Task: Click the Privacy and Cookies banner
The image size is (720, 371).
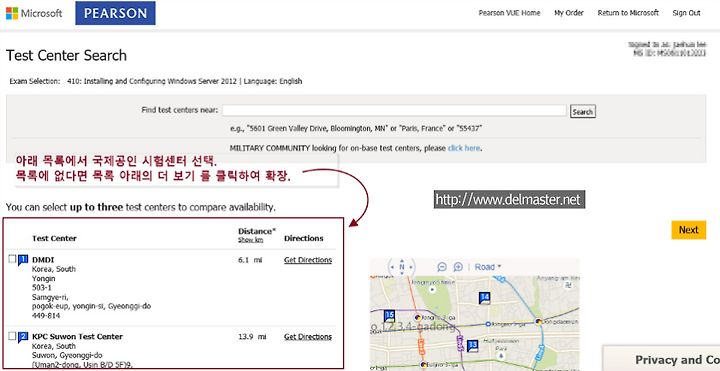Action: pos(661,359)
